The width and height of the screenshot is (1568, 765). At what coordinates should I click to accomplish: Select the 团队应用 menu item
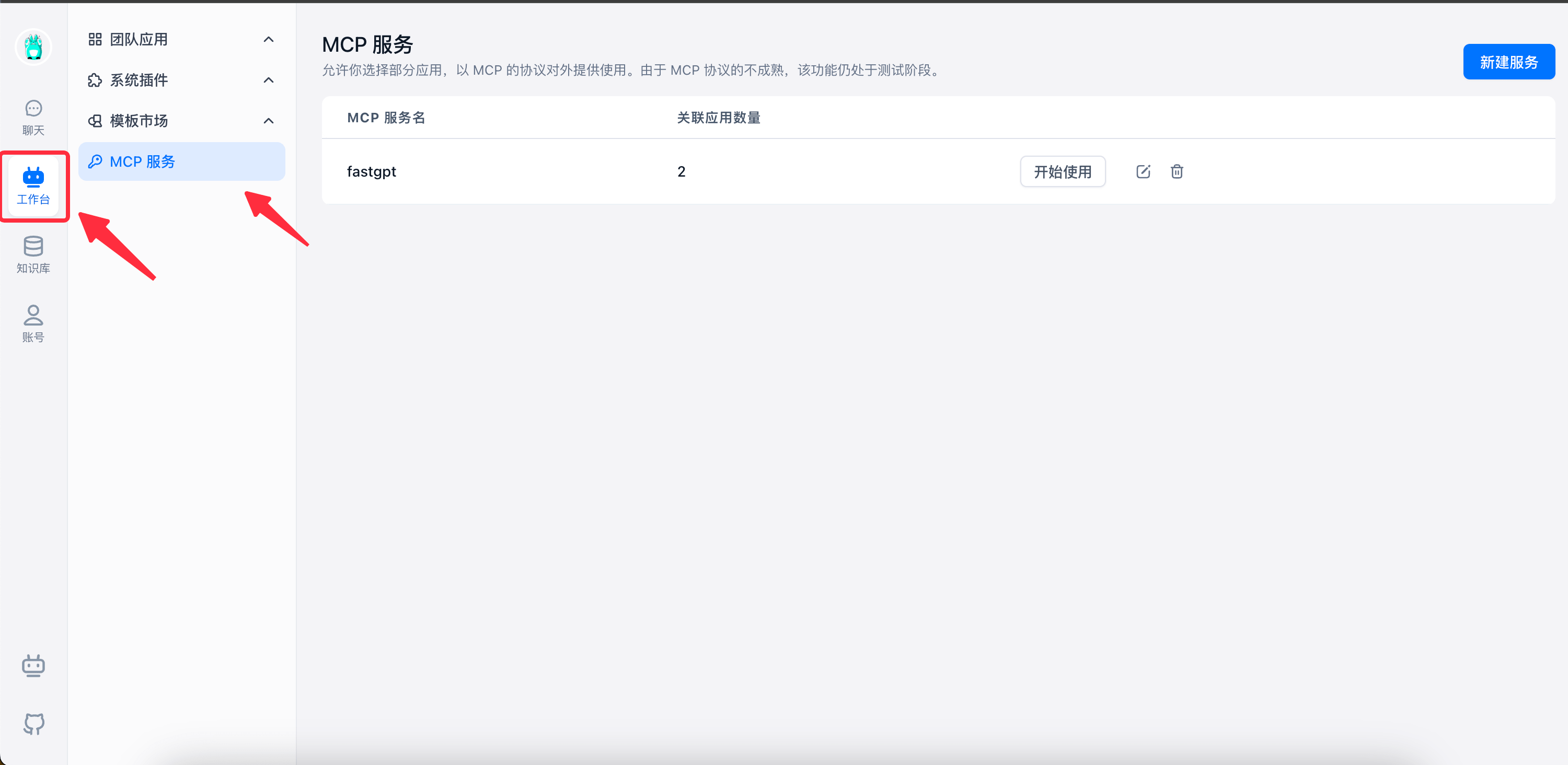click(139, 39)
